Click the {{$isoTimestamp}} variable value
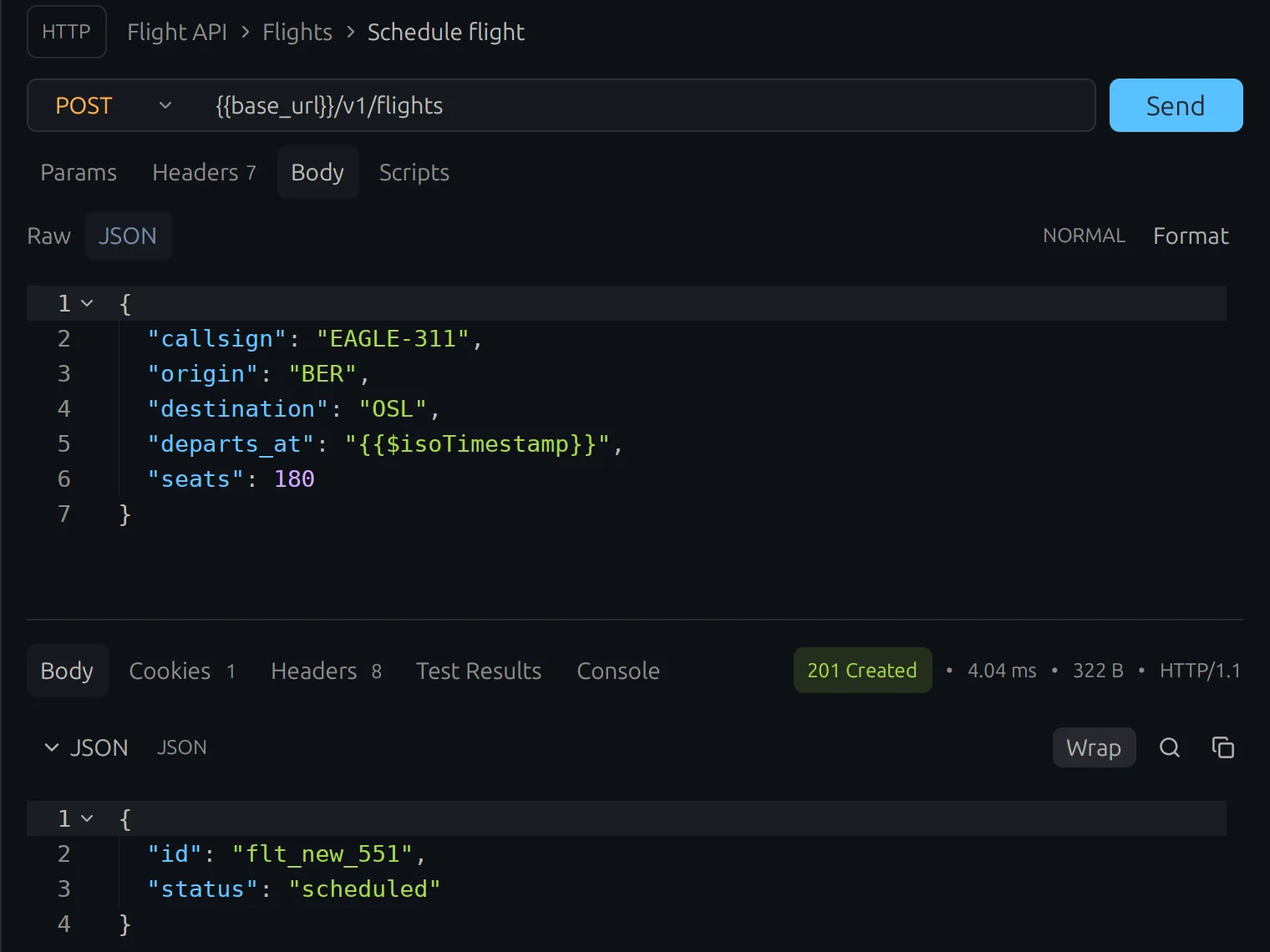The height and width of the screenshot is (952, 1270). [x=477, y=443]
